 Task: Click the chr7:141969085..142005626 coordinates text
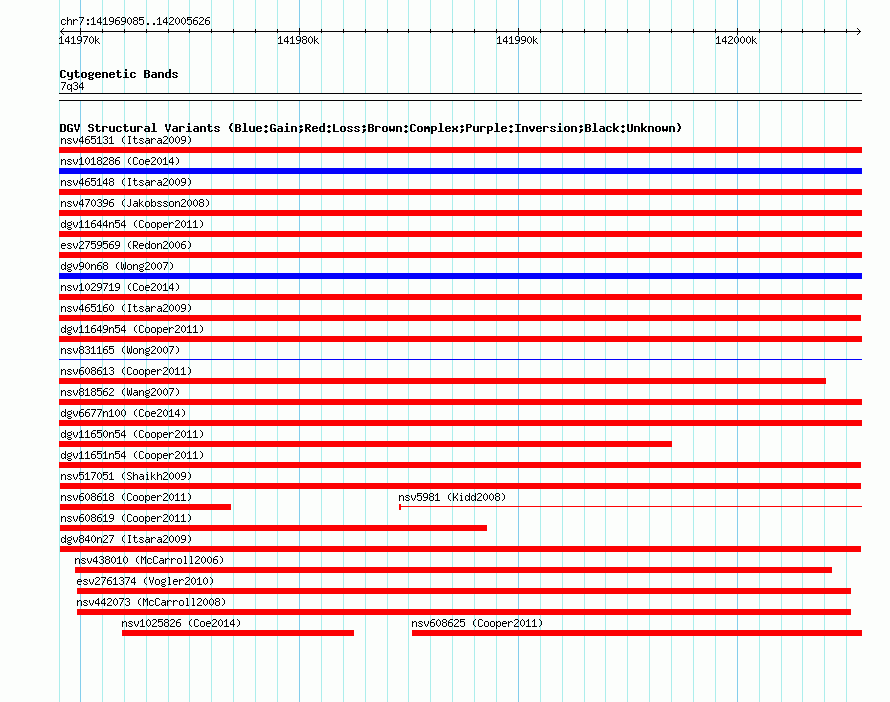(x=135, y=21)
